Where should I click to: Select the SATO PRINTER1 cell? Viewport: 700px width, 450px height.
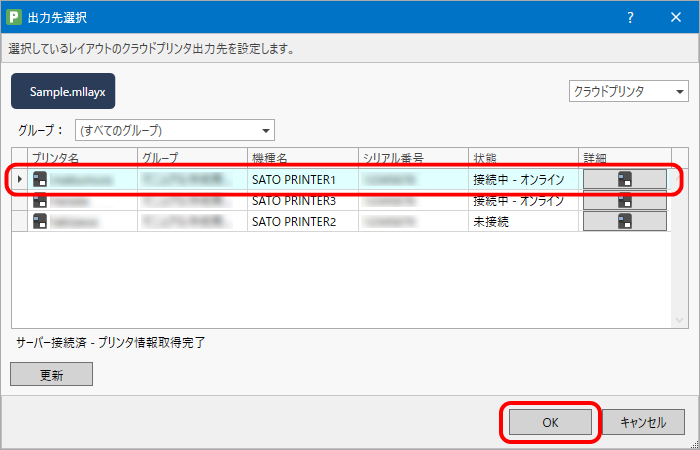(303, 179)
